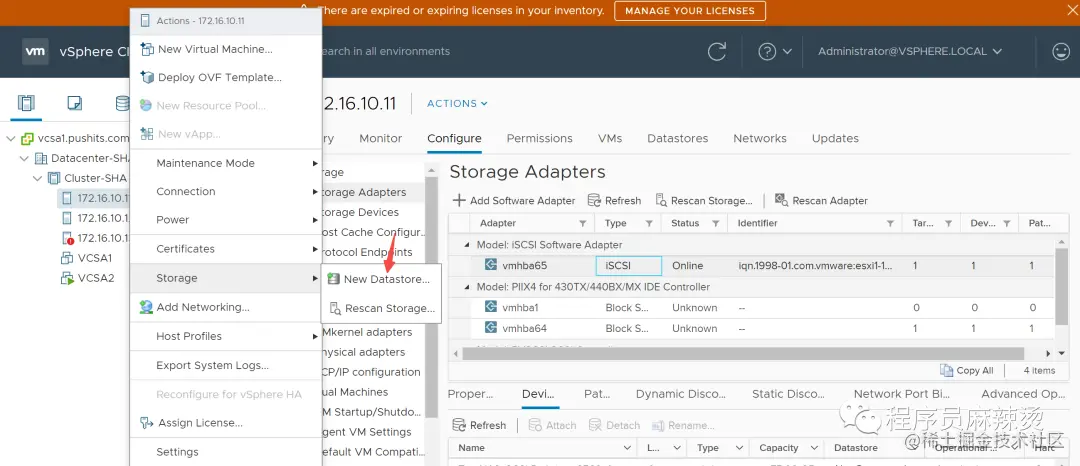The width and height of the screenshot is (1080, 466).
Task: Click the Datacenter-SHA datacenter icon
Action: coord(41,158)
